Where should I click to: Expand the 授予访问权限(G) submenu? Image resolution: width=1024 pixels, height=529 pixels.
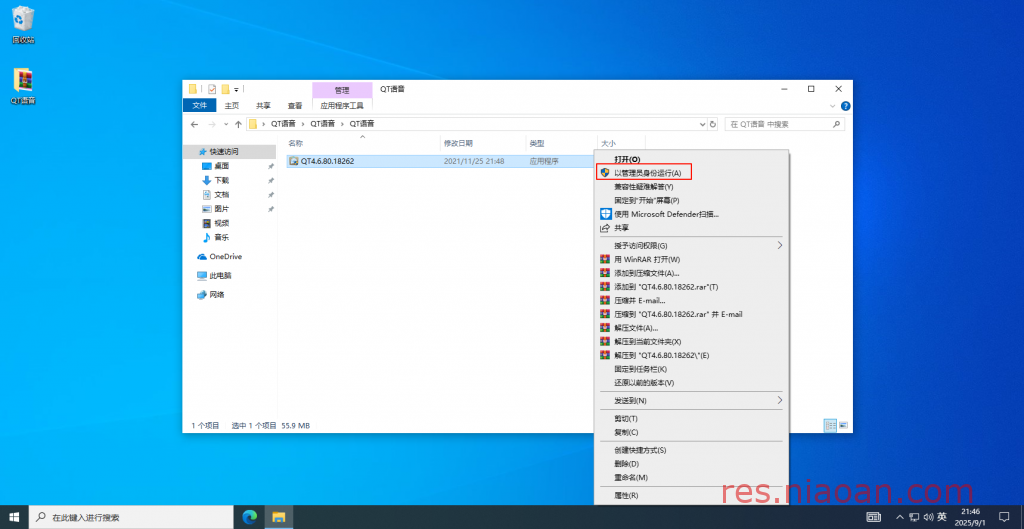[692, 246]
